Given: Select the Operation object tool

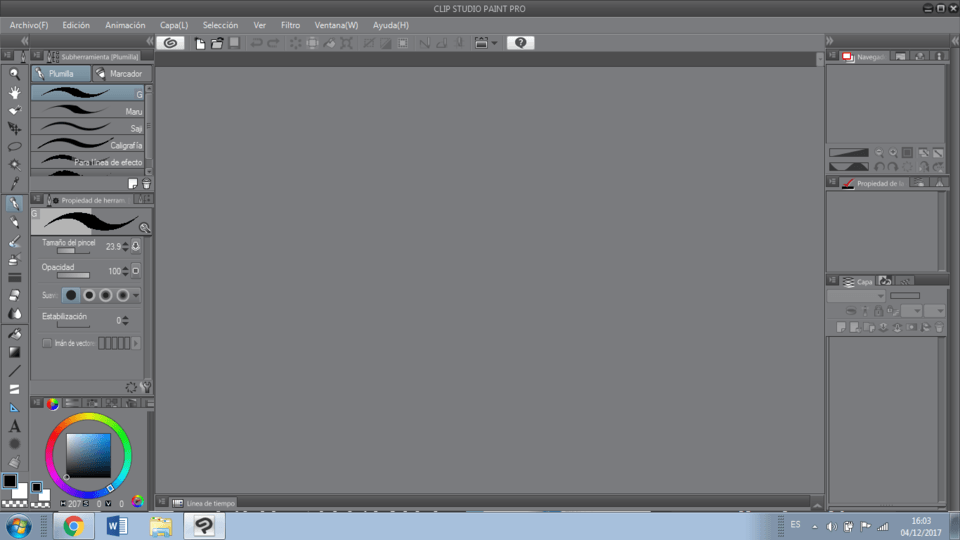Looking at the screenshot, I should (x=14, y=110).
